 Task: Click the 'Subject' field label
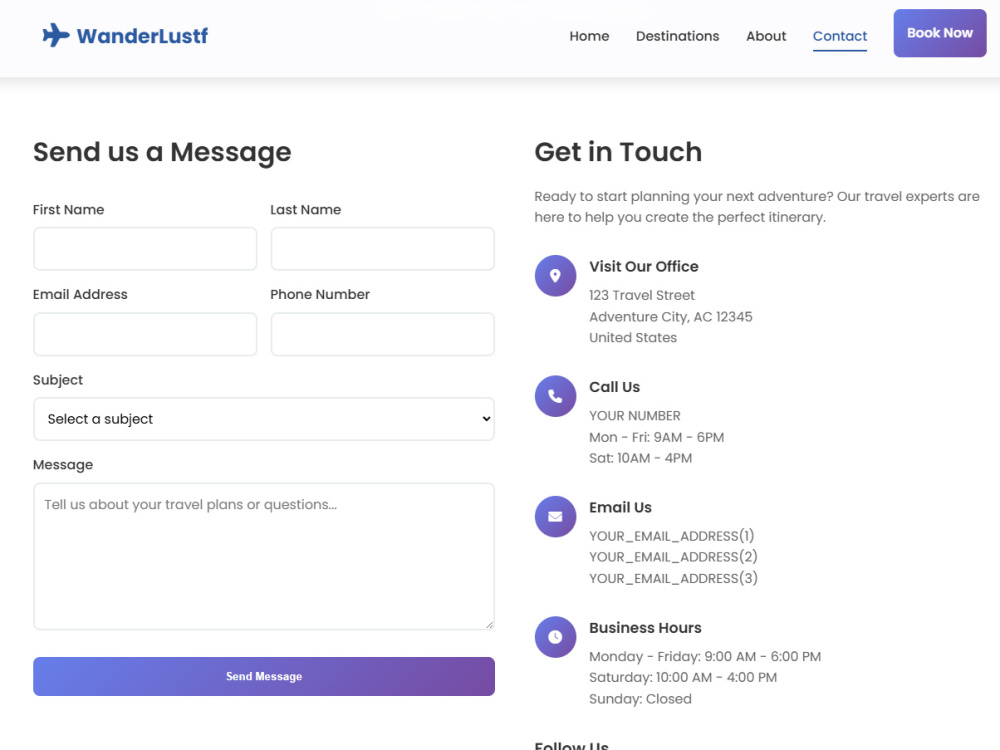pyautogui.click(x=58, y=380)
